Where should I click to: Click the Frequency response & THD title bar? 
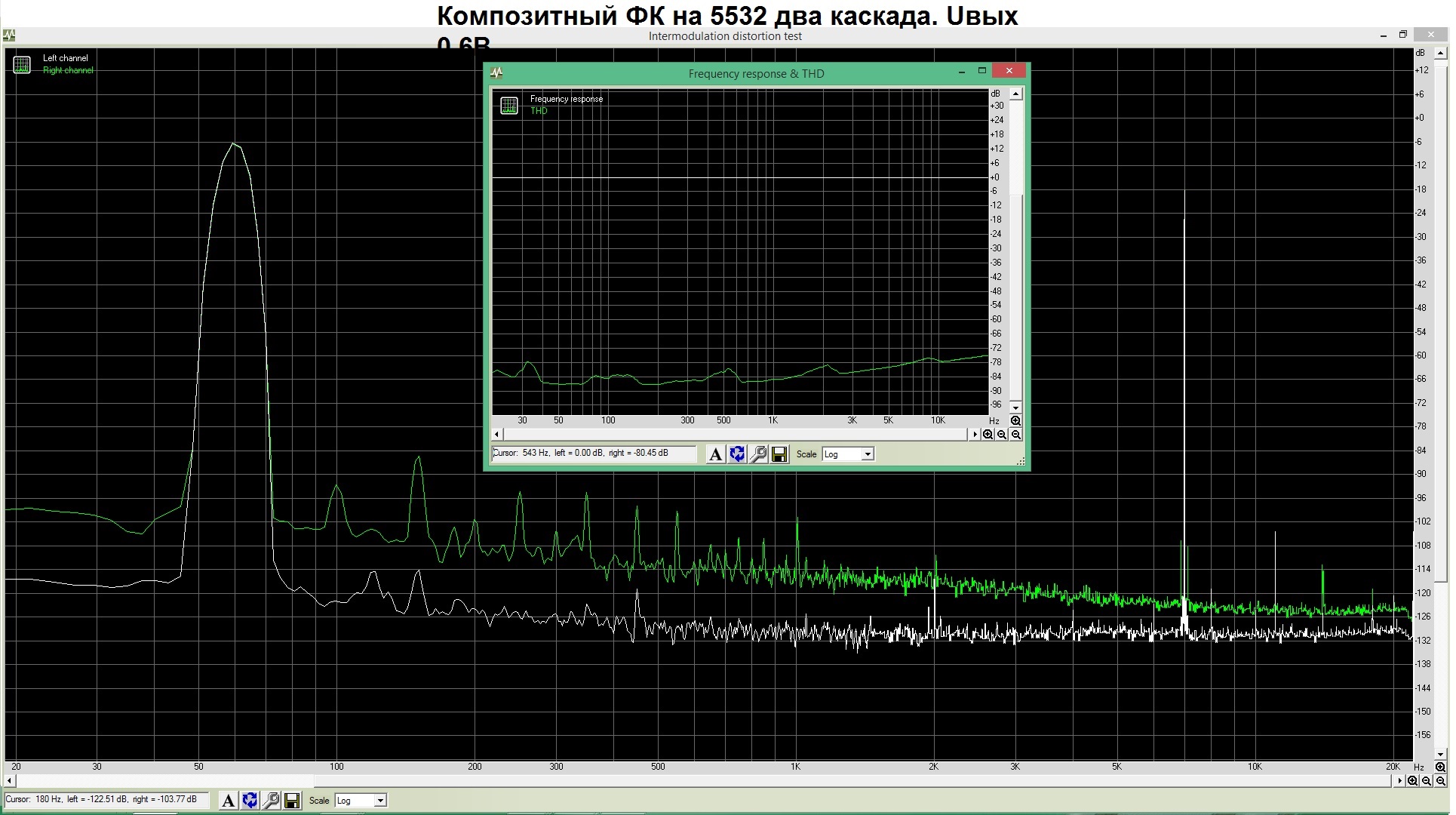(x=756, y=73)
